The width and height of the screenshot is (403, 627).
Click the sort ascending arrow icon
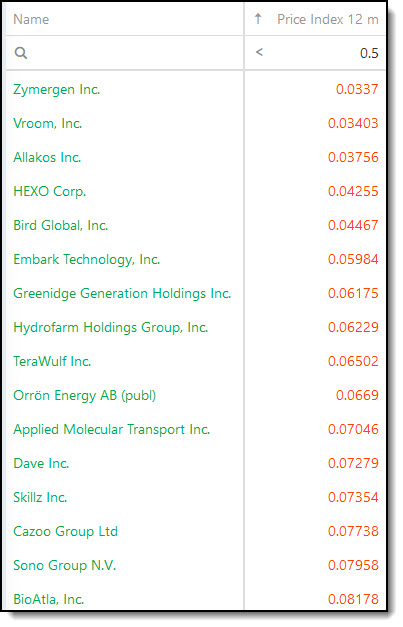[258, 19]
